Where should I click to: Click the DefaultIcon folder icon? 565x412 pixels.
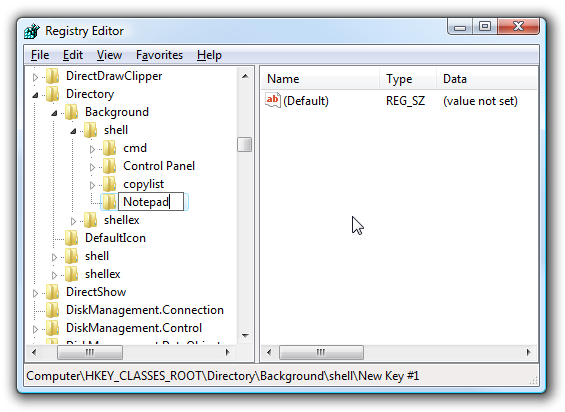71,238
